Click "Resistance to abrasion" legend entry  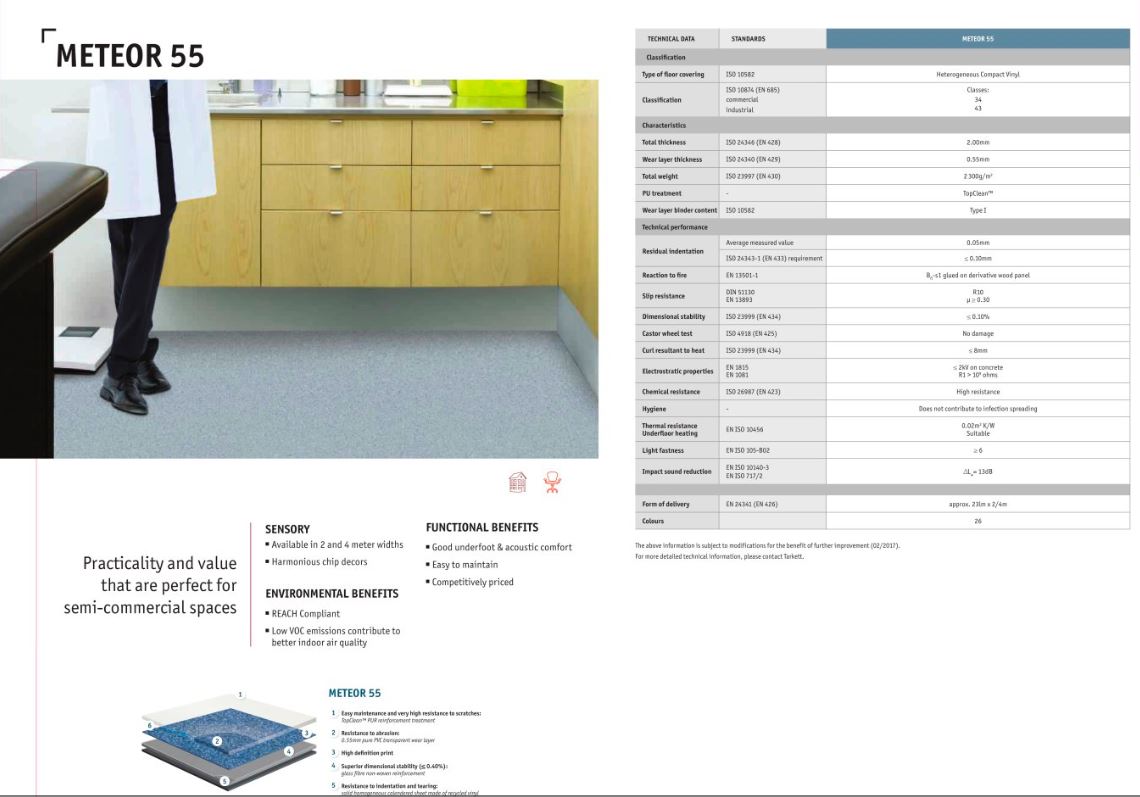370,733
